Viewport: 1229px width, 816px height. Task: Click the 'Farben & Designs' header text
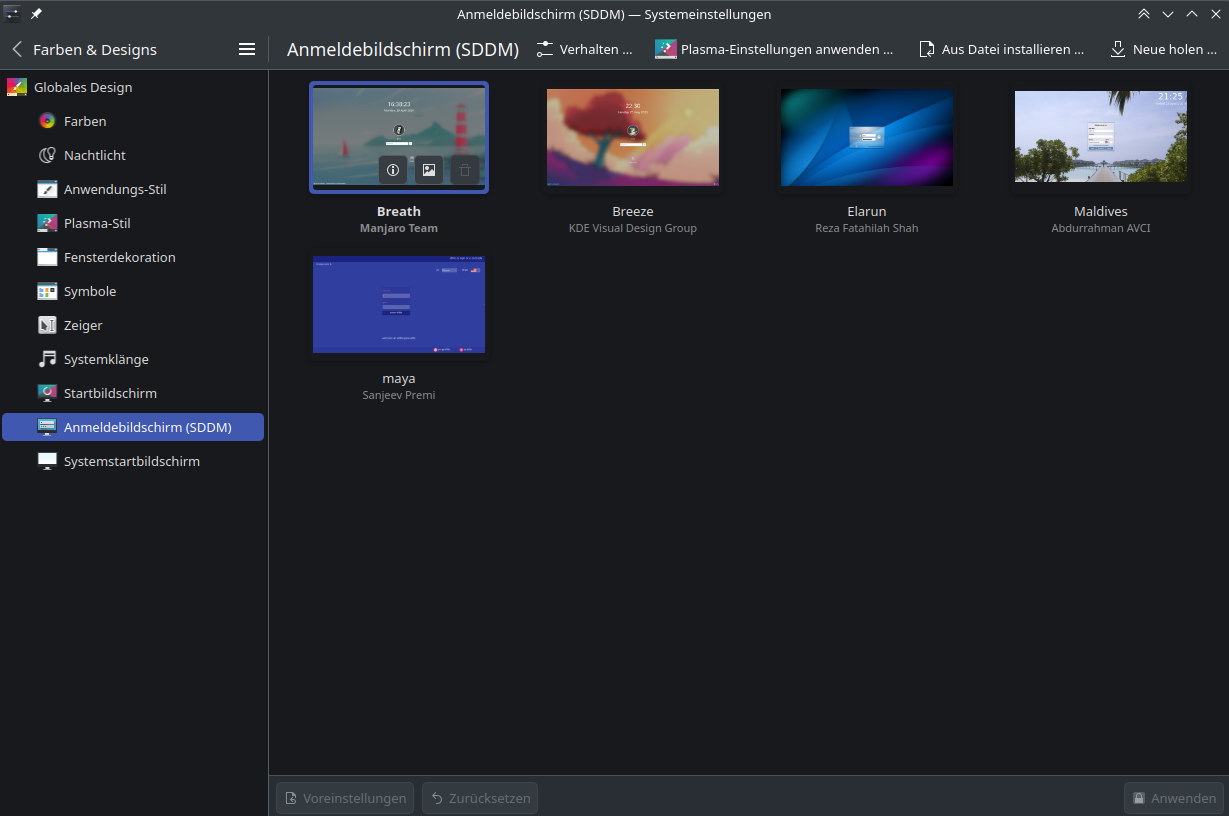click(95, 49)
